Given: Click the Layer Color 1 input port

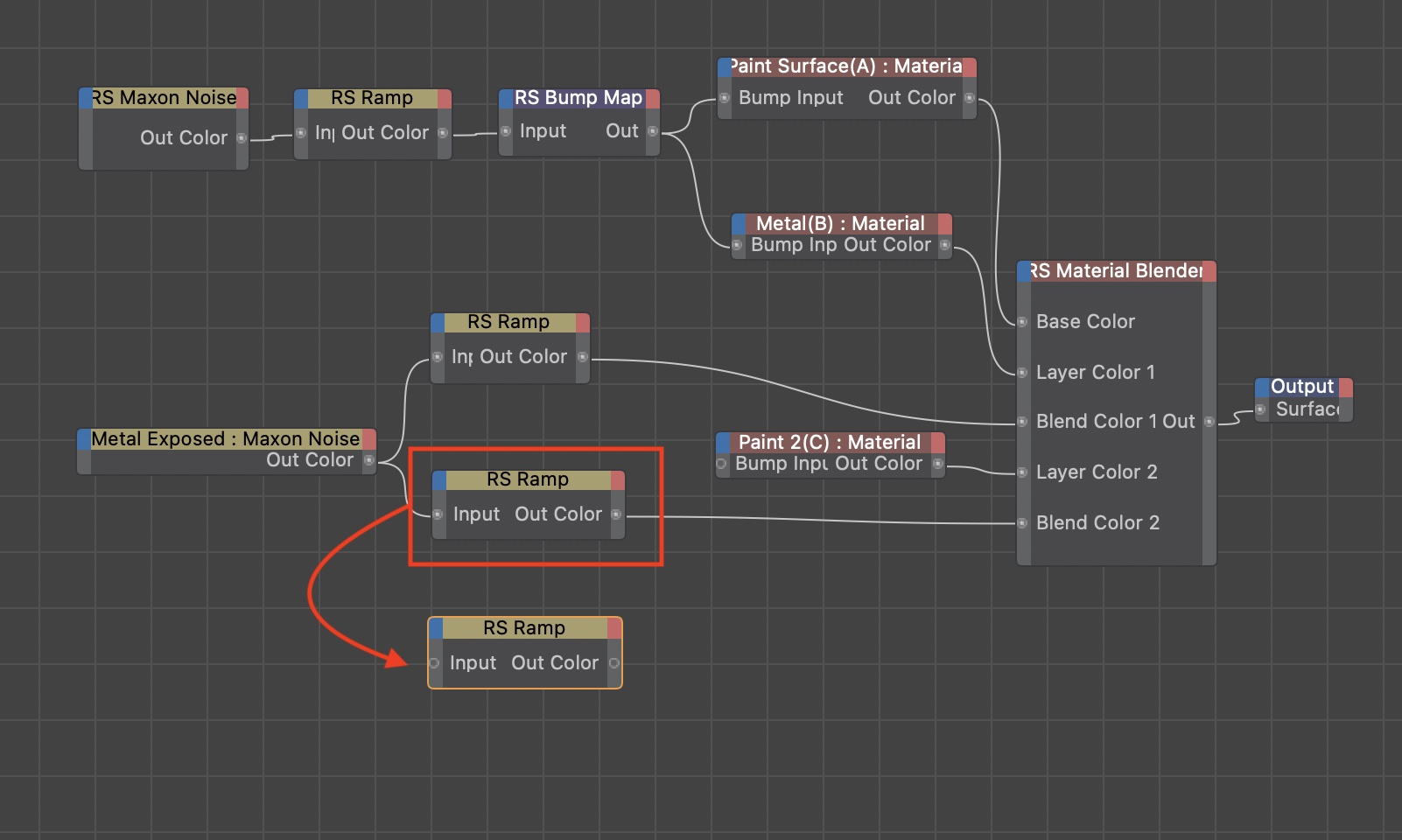Looking at the screenshot, I should point(1022,373).
